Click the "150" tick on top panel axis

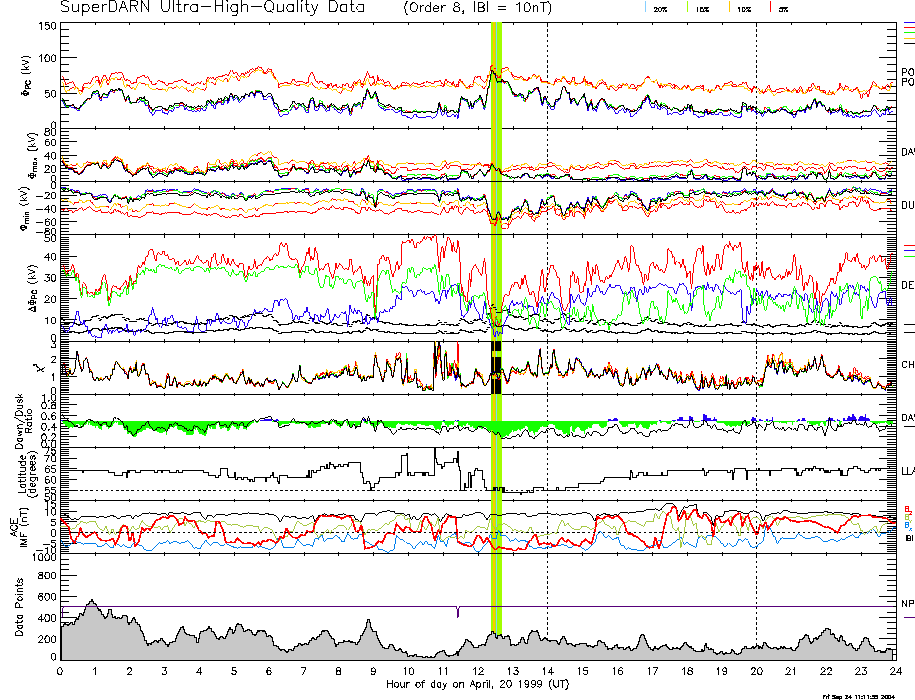[x=47, y=26]
